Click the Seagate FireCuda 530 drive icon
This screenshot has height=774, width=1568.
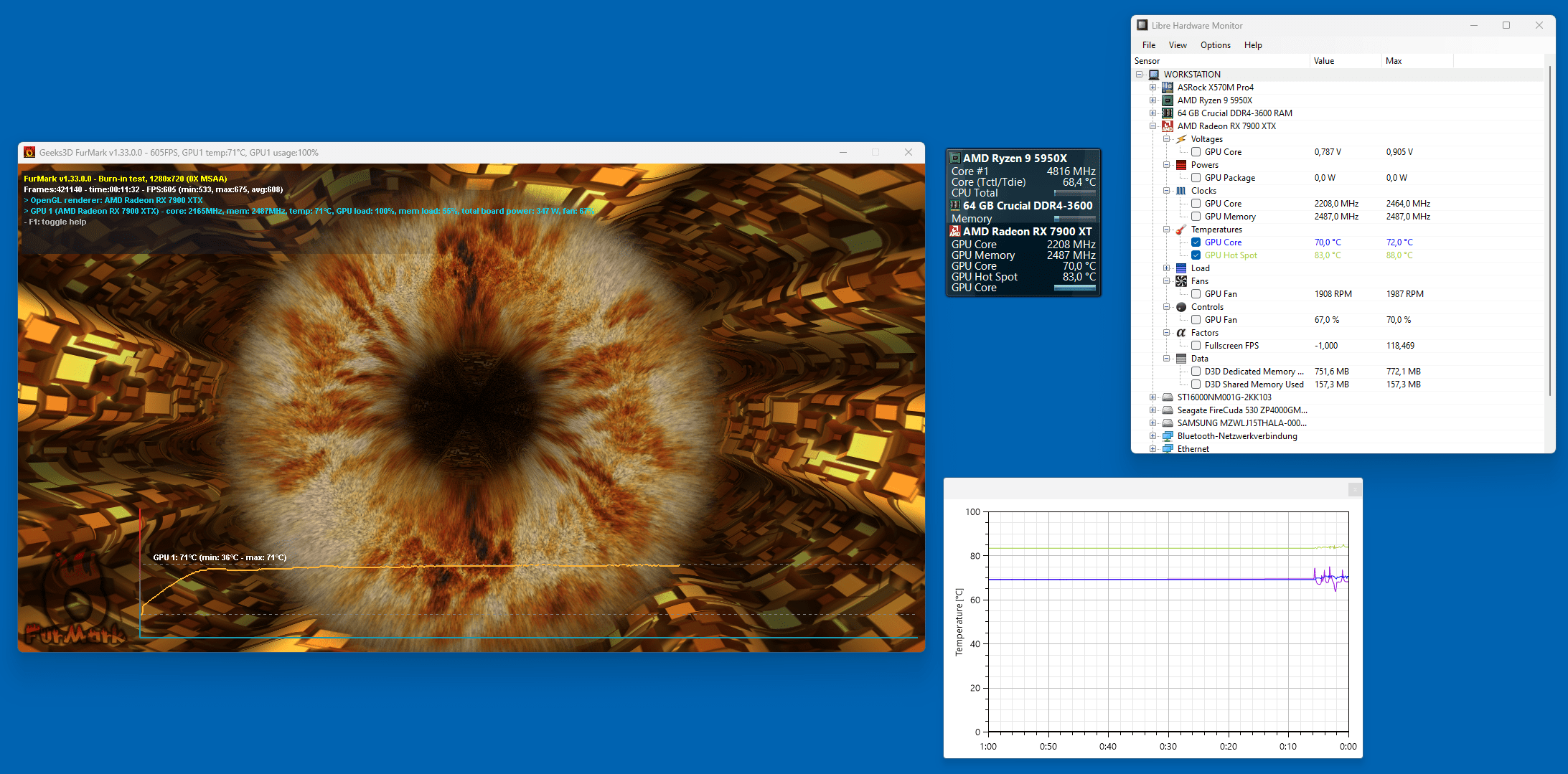click(x=1168, y=410)
